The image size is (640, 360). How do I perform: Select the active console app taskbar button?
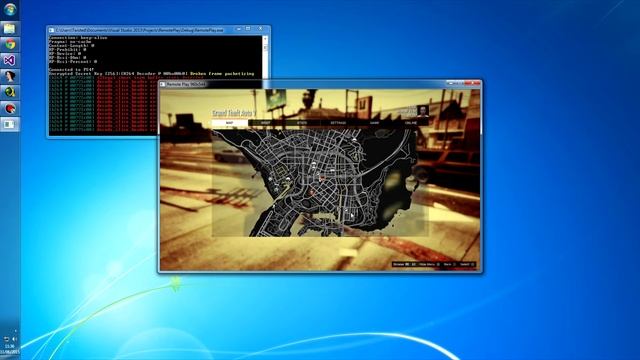coord(10,124)
